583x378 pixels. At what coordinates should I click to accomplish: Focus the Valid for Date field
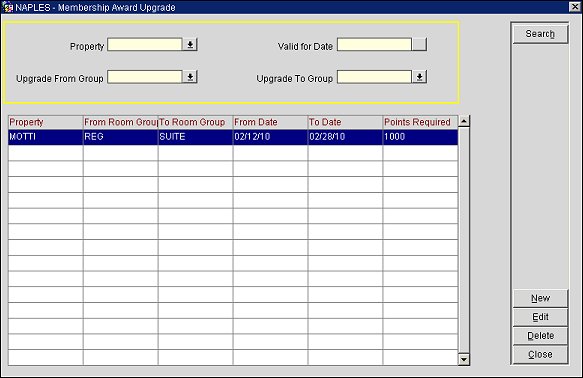pos(374,45)
